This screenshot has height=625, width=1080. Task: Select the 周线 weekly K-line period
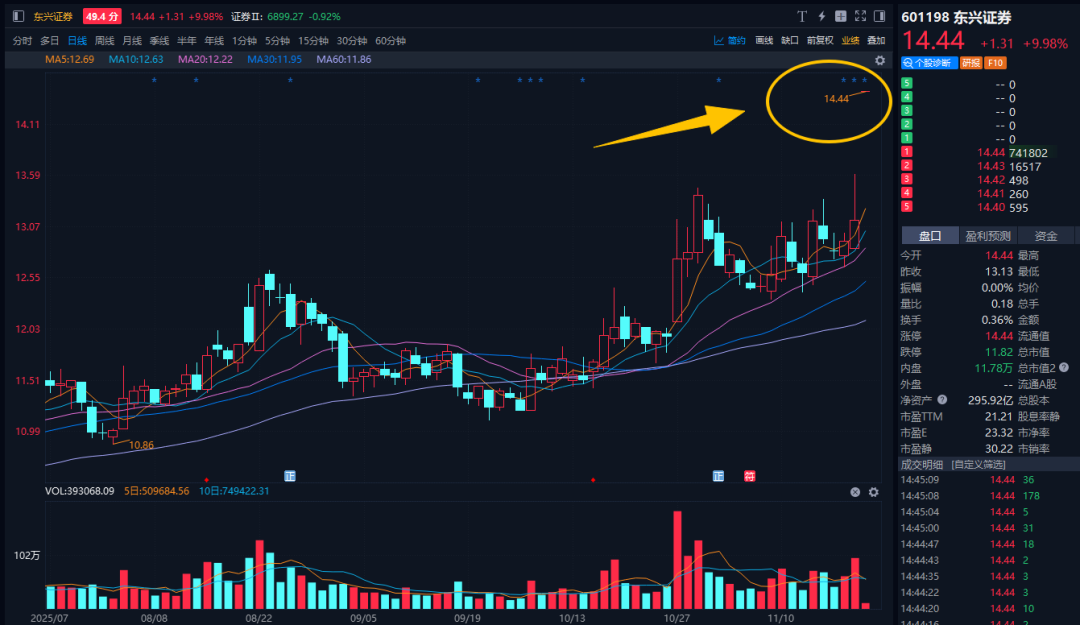[x=105, y=41]
